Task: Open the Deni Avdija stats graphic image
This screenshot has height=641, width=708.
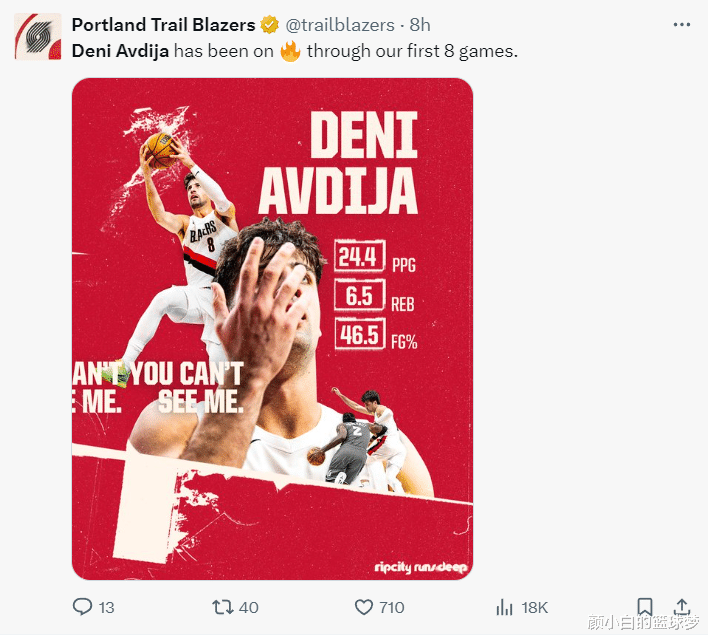Action: tap(272, 329)
